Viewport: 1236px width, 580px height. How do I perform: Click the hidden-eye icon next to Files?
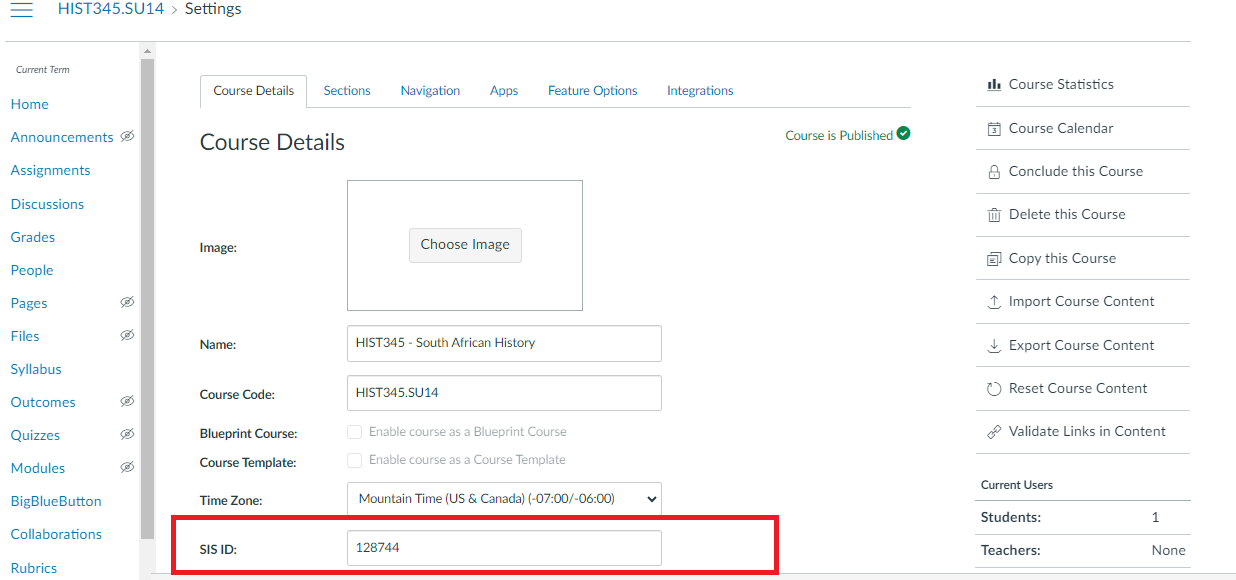pyautogui.click(x=127, y=335)
